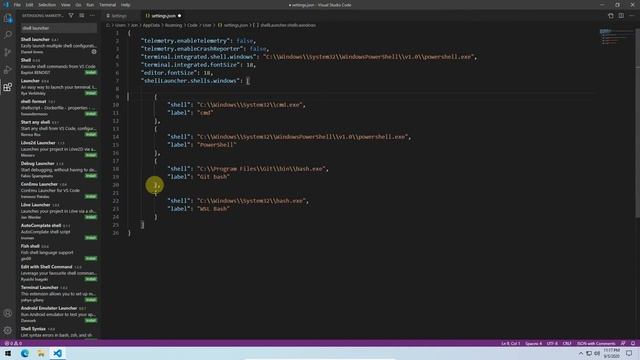Install the Debug Launcher extension
Image resolution: width=640 pixels, height=360 pixels.
coord(91,176)
